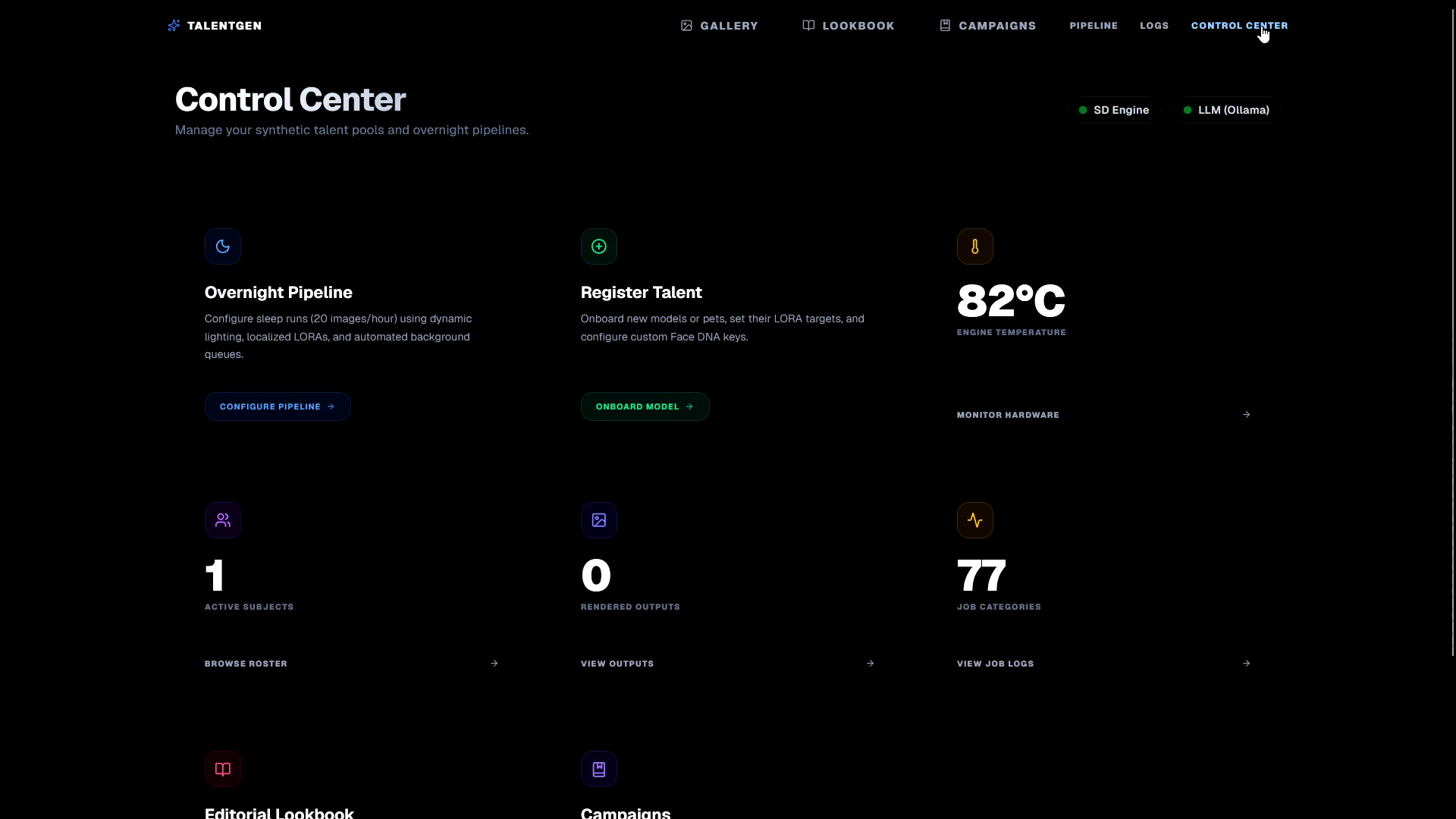This screenshot has height=819, width=1456.
Task: Click the arrow next to Monitor Hardware
Action: point(1246,415)
